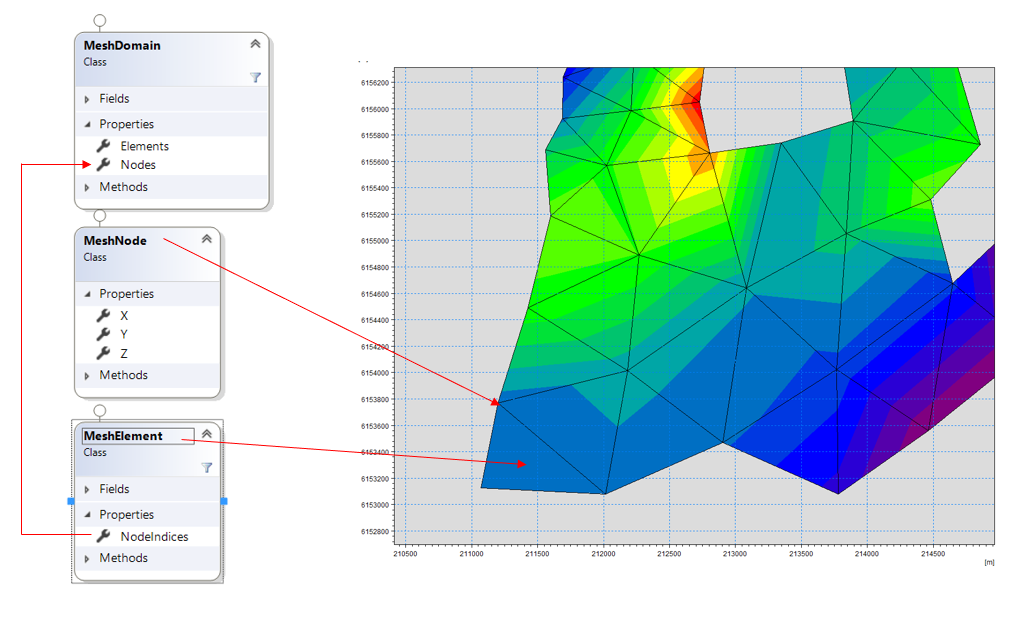Expand the Methods section of MeshDomain
Image resolution: width=1029 pixels, height=620 pixels.
(x=88, y=187)
